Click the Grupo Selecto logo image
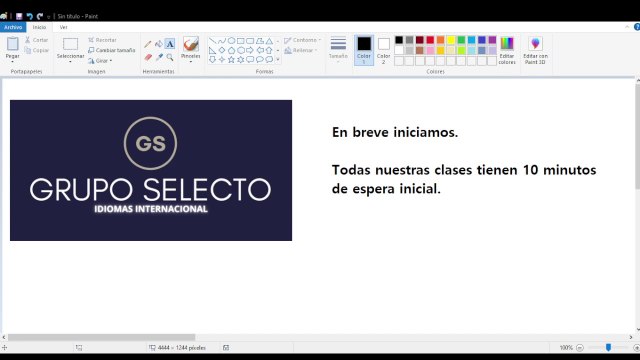The height and width of the screenshot is (360, 640). pos(151,170)
